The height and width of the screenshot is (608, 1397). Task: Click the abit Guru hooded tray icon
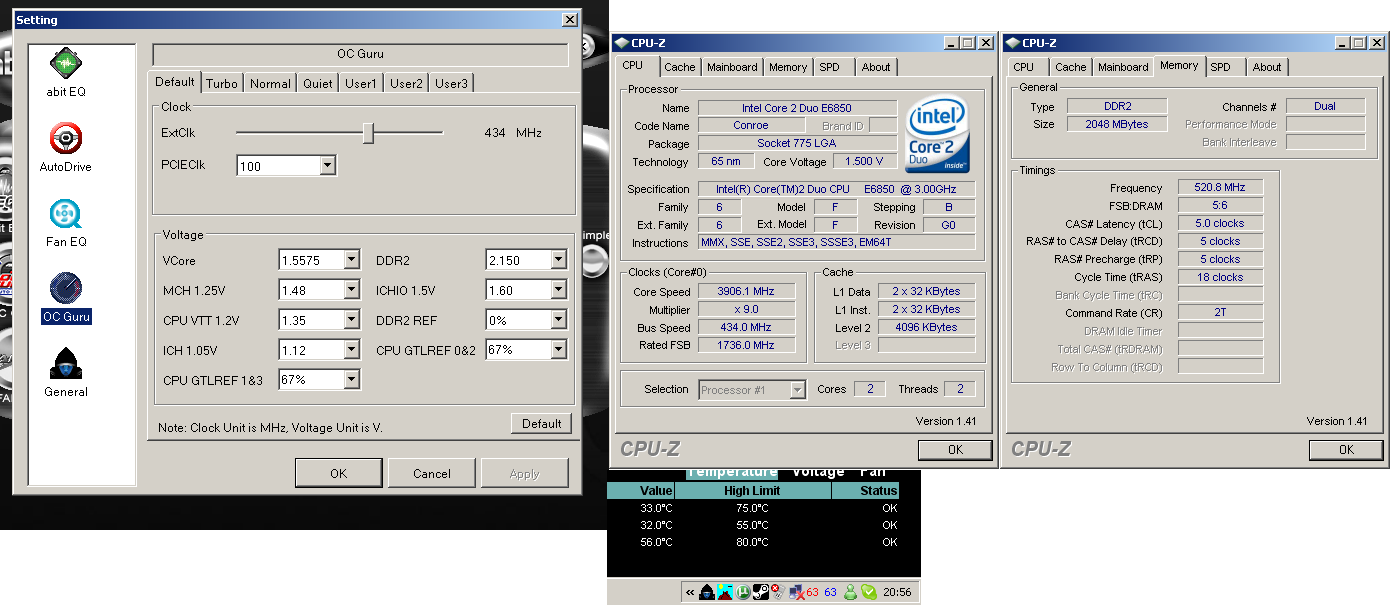[x=707, y=592]
